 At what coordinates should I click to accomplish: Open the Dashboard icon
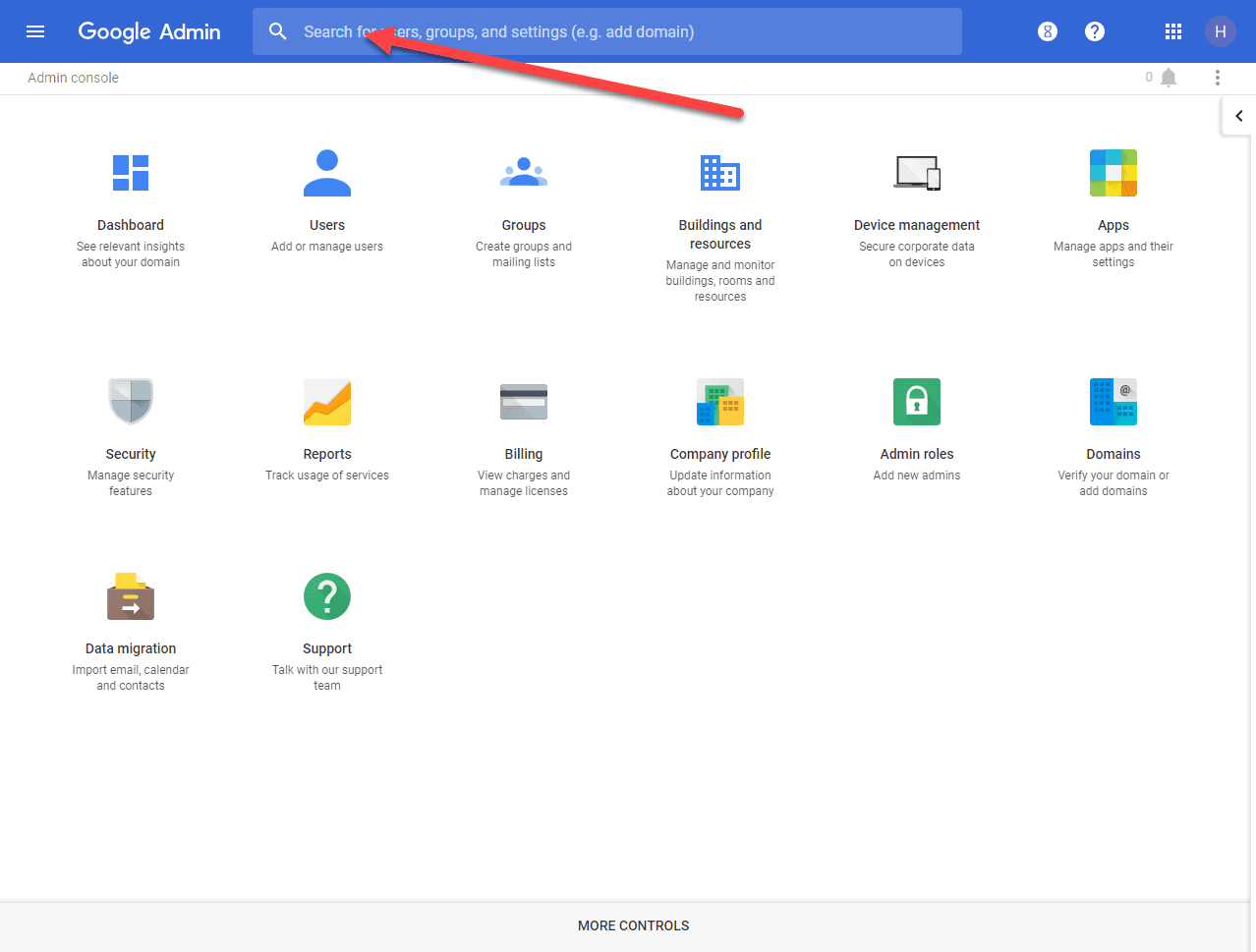pos(131,173)
